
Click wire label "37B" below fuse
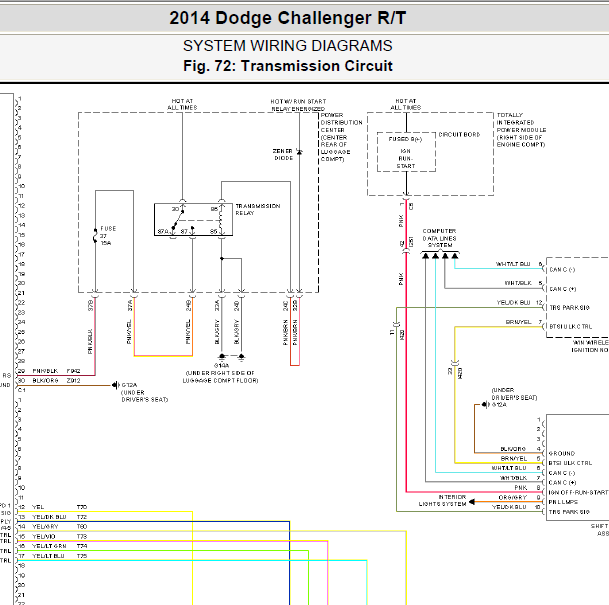90,305
